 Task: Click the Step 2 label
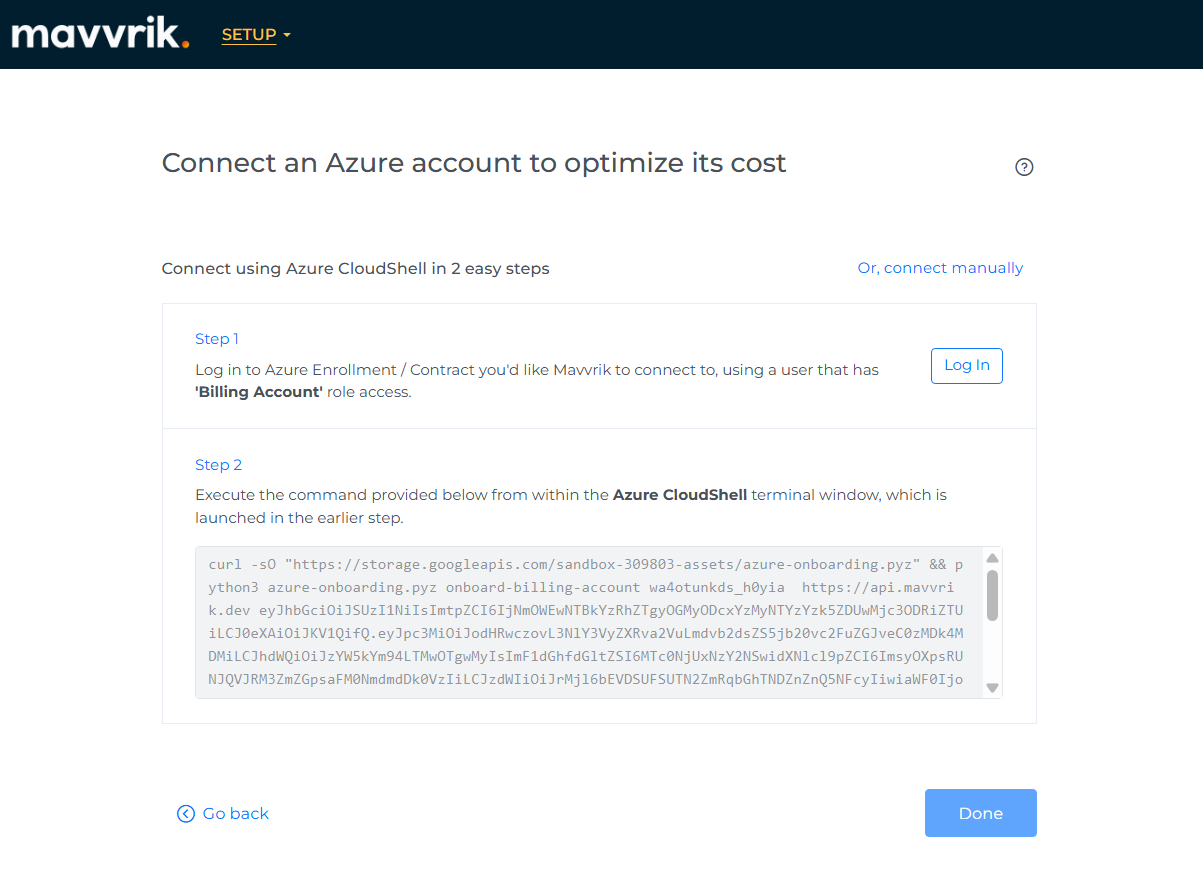[219, 465]
